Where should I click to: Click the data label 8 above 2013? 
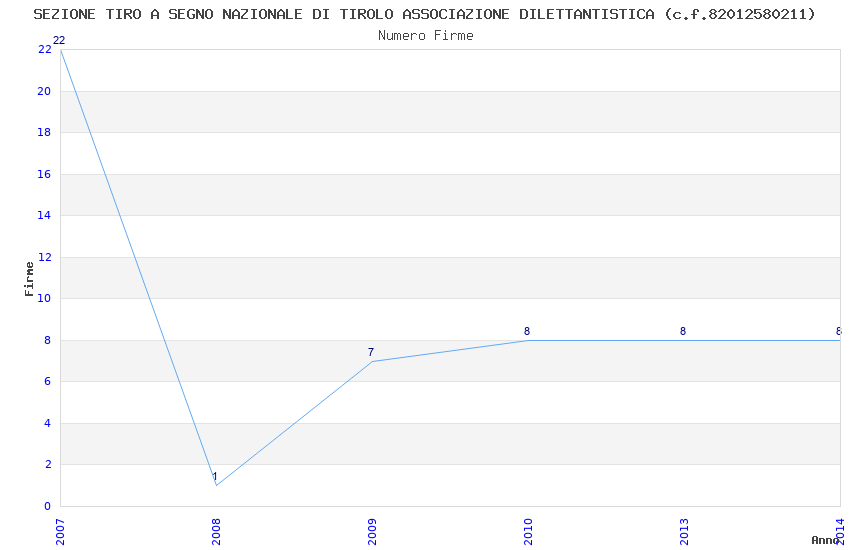683,331
